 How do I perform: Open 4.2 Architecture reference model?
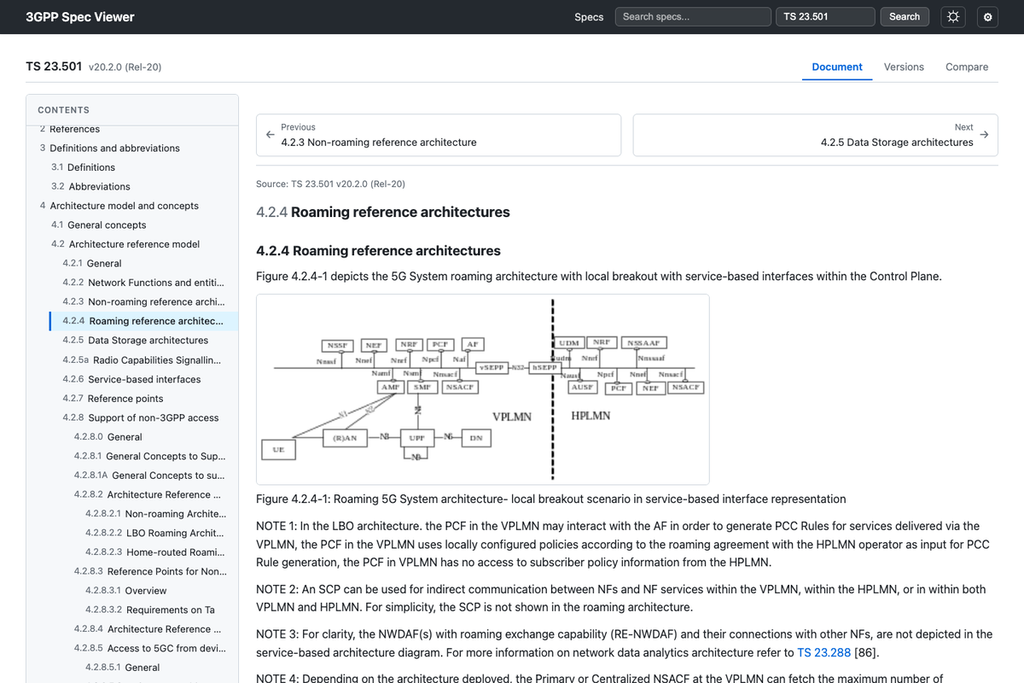[x=125, y=244]
